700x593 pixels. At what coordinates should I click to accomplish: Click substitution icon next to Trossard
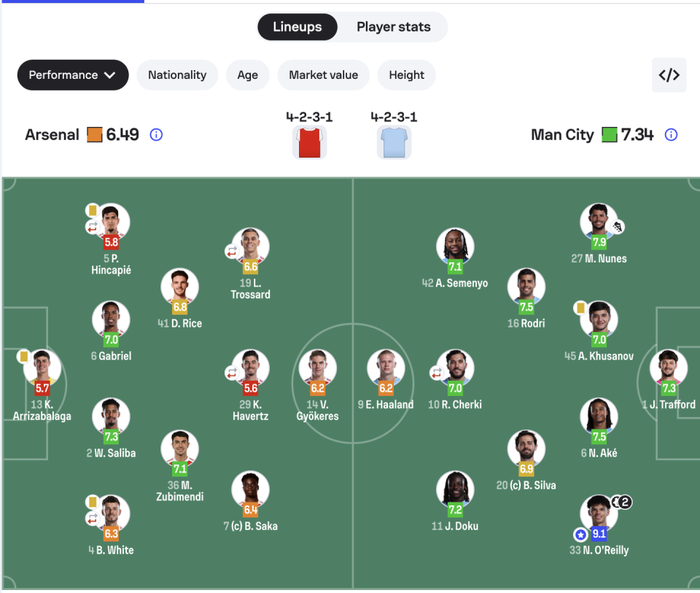tap(231, 251)
